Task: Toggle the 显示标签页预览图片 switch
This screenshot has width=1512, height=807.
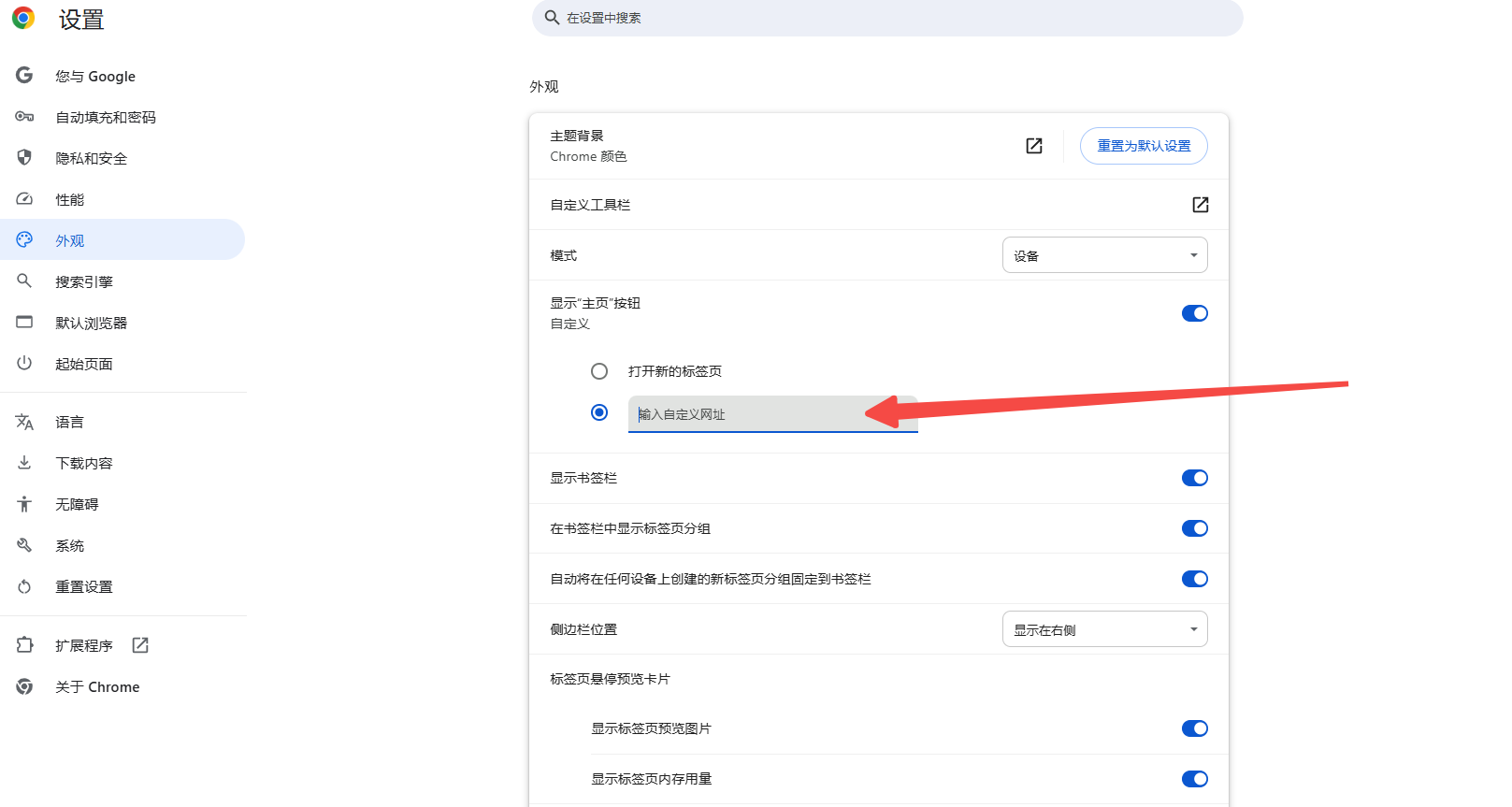Action: click(1195, 728)
